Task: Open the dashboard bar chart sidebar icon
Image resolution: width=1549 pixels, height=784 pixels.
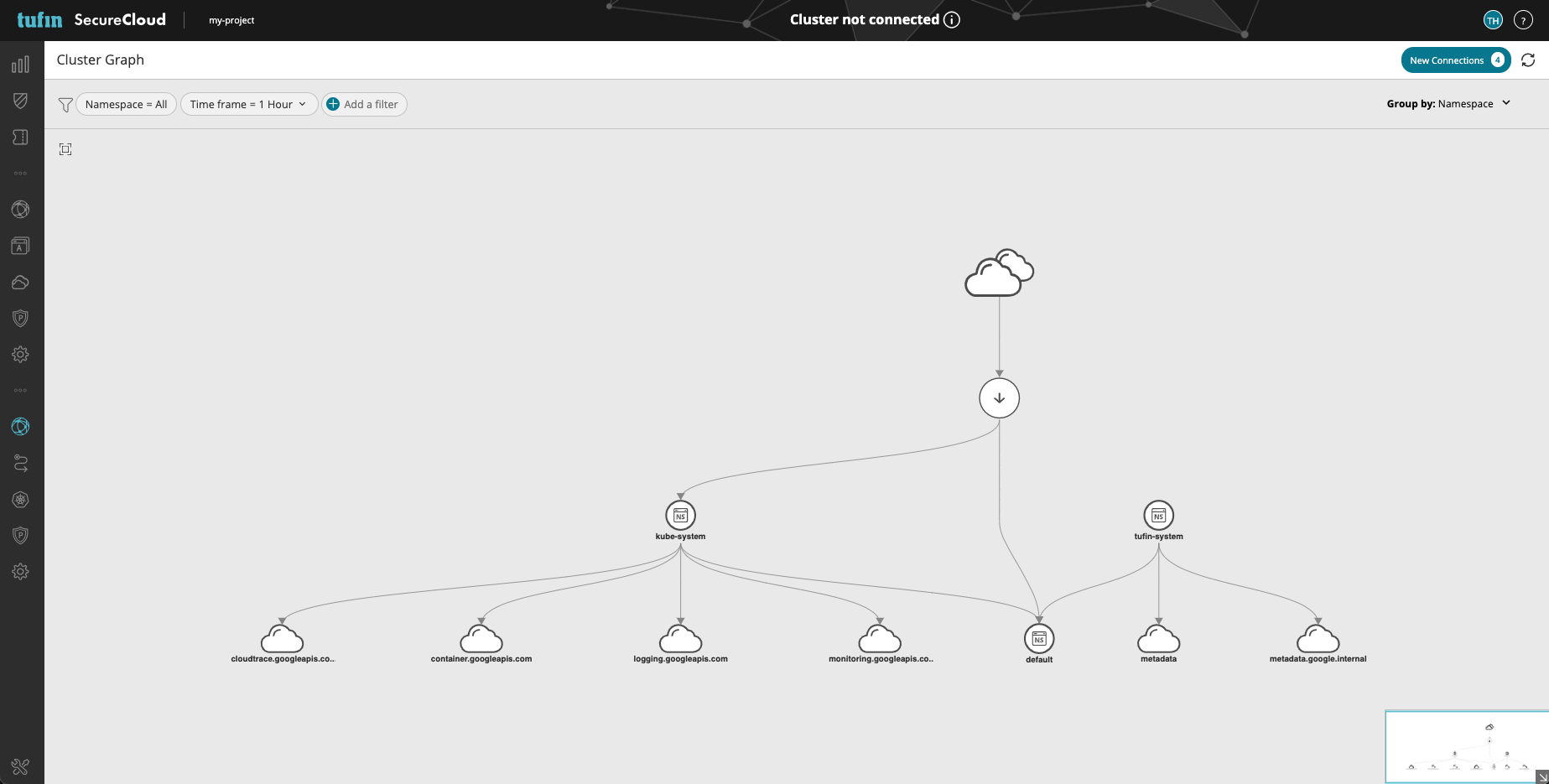Action: (21, 65)
